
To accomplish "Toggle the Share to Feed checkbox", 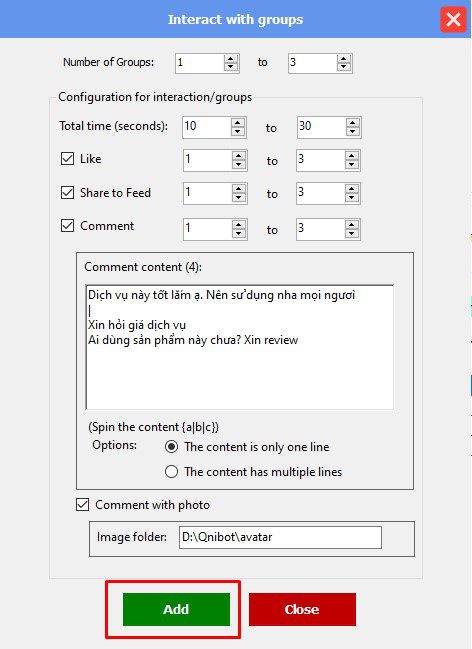I will click(67, 192).
